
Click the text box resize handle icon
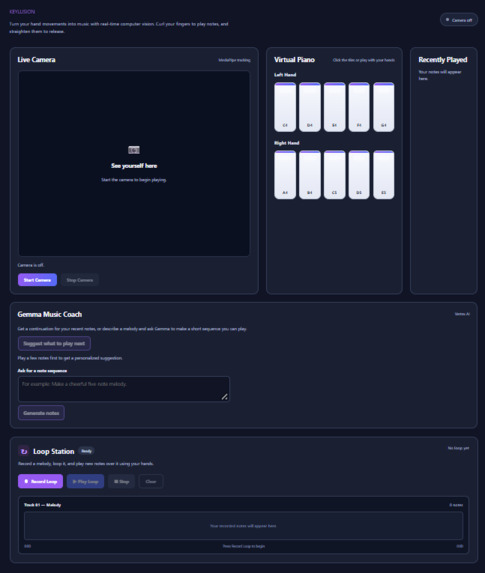coord(224,396)
